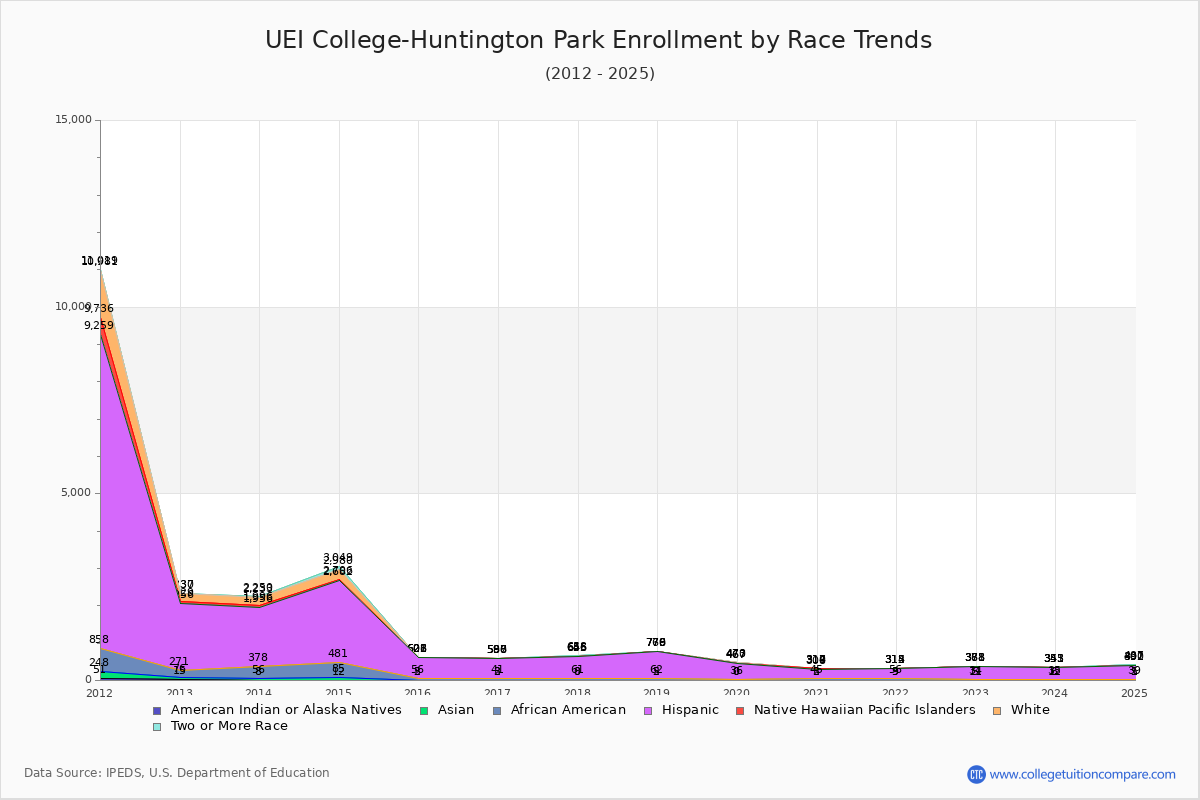Open the www.collegetuitioncompare.com link

tap(1083, 774)
